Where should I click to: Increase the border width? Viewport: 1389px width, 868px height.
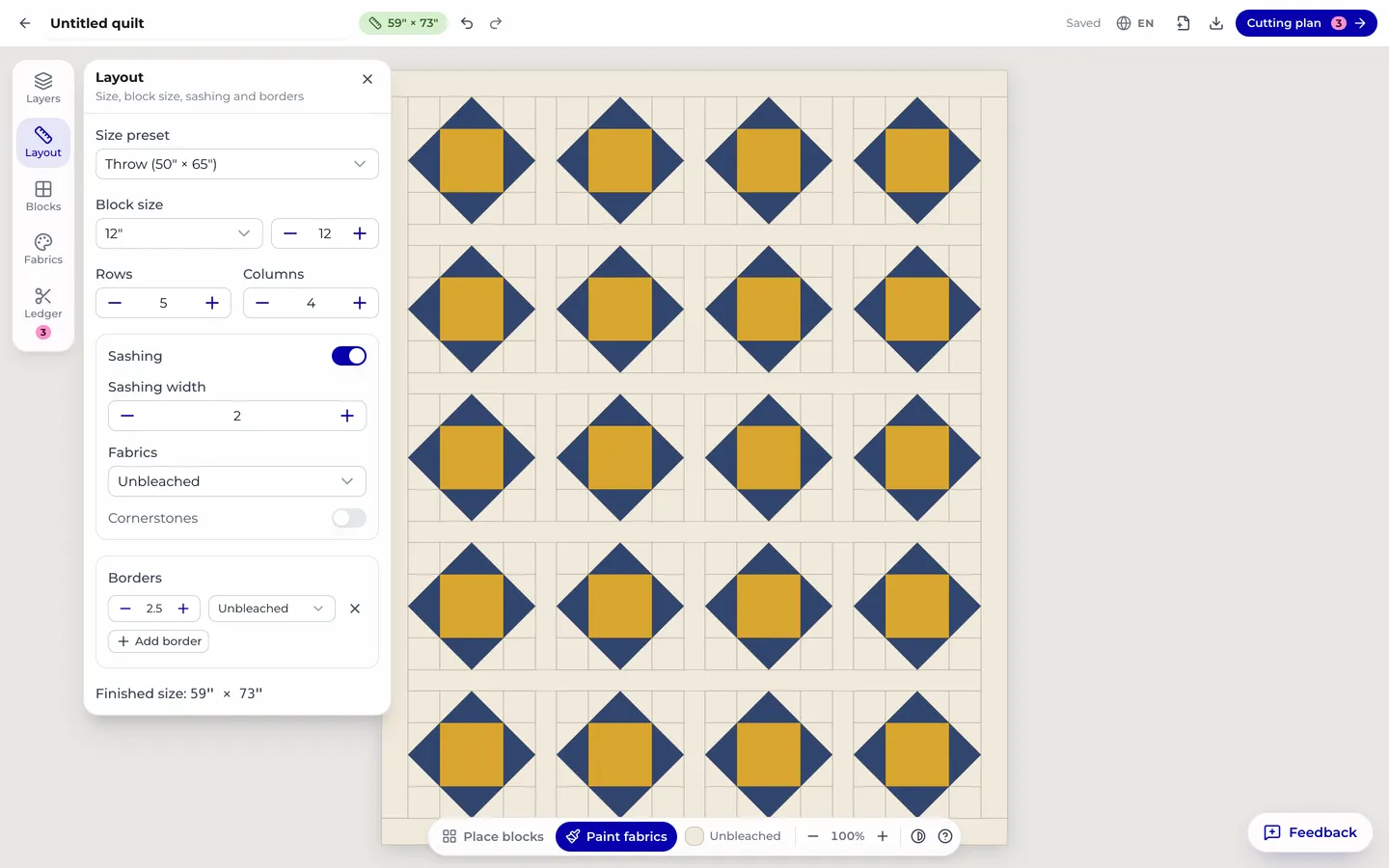[x=183, y=609]
